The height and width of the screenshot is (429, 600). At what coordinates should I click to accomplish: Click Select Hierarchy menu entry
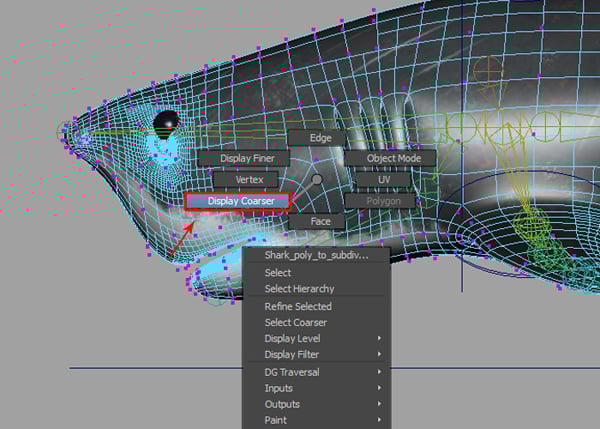pos(316,289)
